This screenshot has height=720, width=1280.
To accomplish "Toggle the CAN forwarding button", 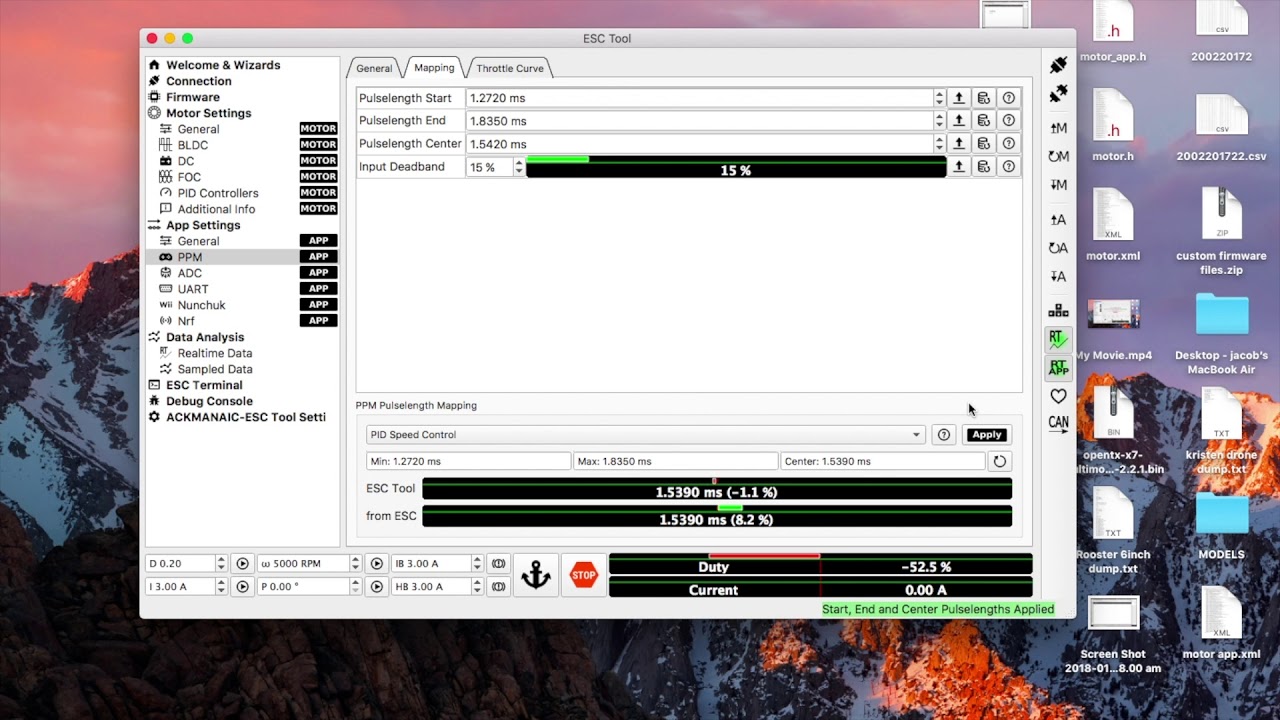I will click(1058, 423).
